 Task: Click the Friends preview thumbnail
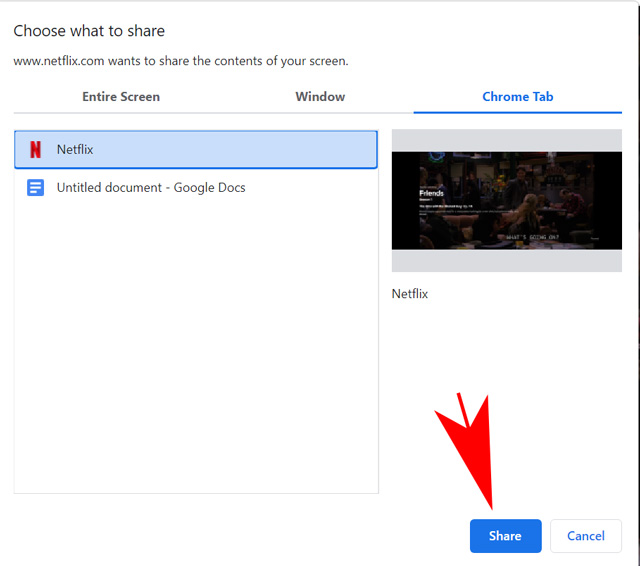(507, 200)
